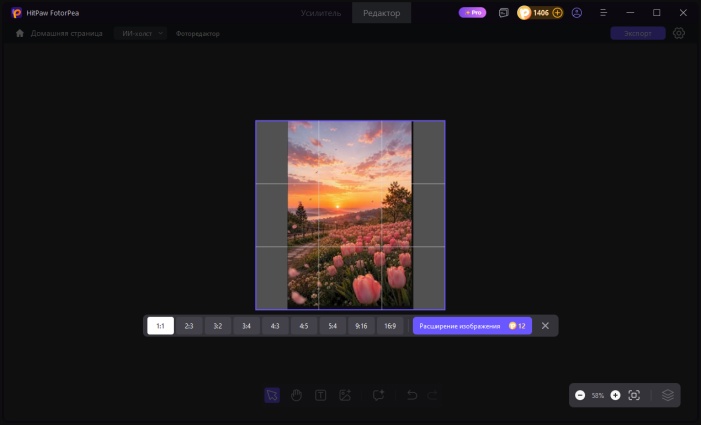Select the 9:16 aspect ratio
Viewport: 701px width, 425px height.
[361, 326]
